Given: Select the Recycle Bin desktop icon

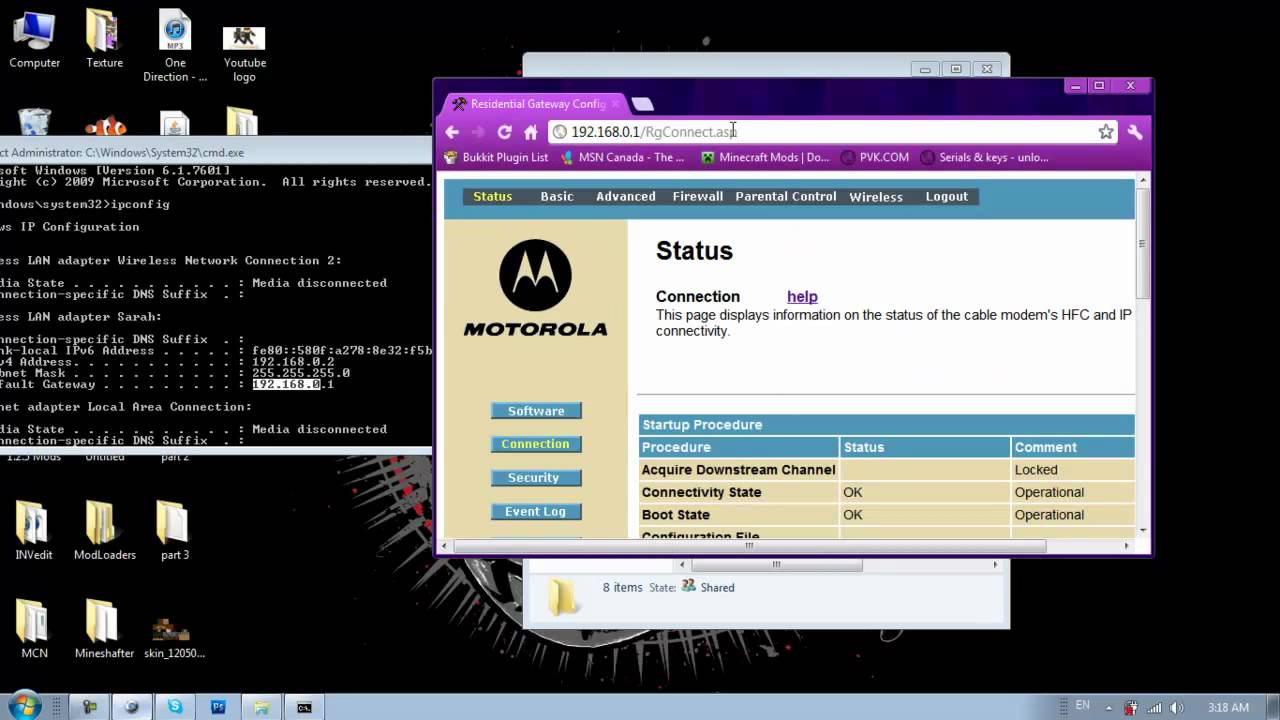Looking at the screenshot, I should (34, 122).
